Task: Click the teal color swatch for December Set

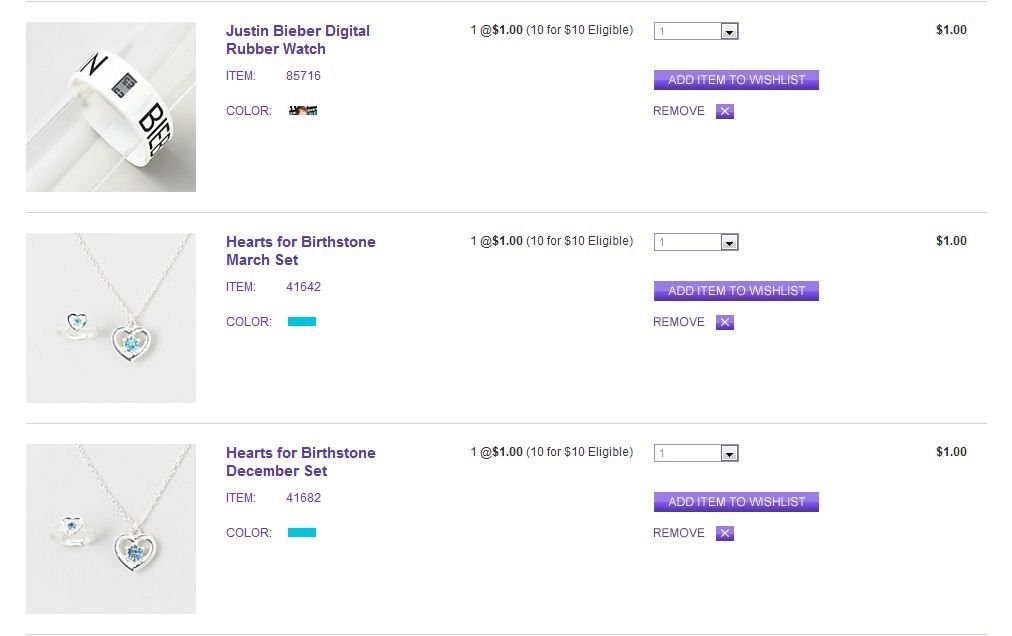Action: point(302,533)
